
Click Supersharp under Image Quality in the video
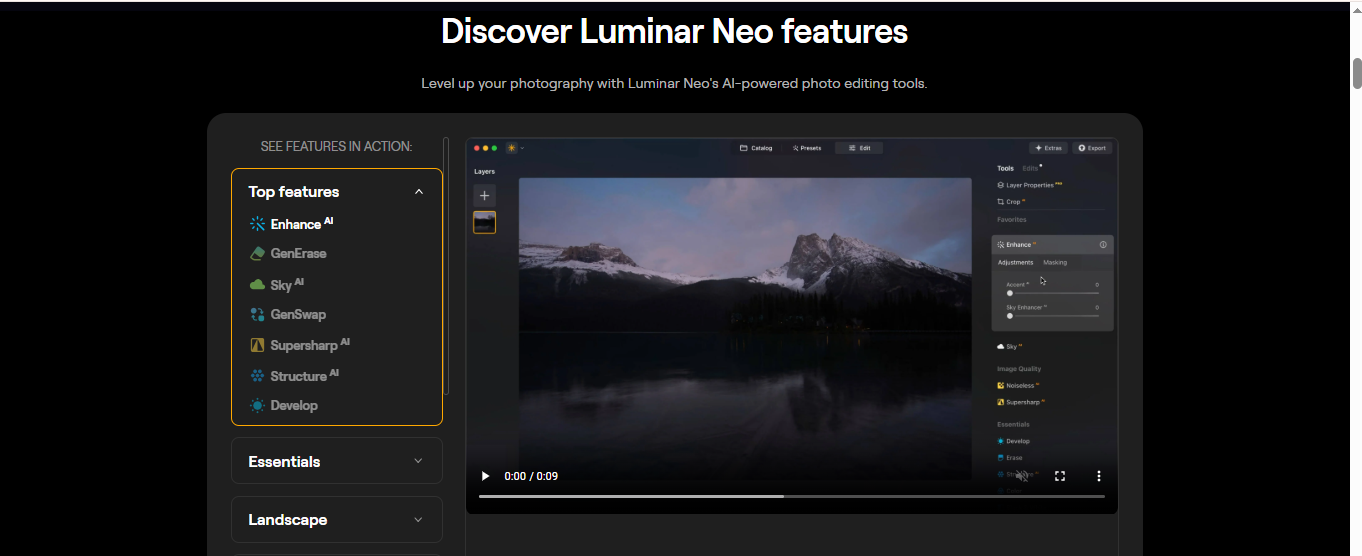pyautogui.click(x=1021, y=402)
